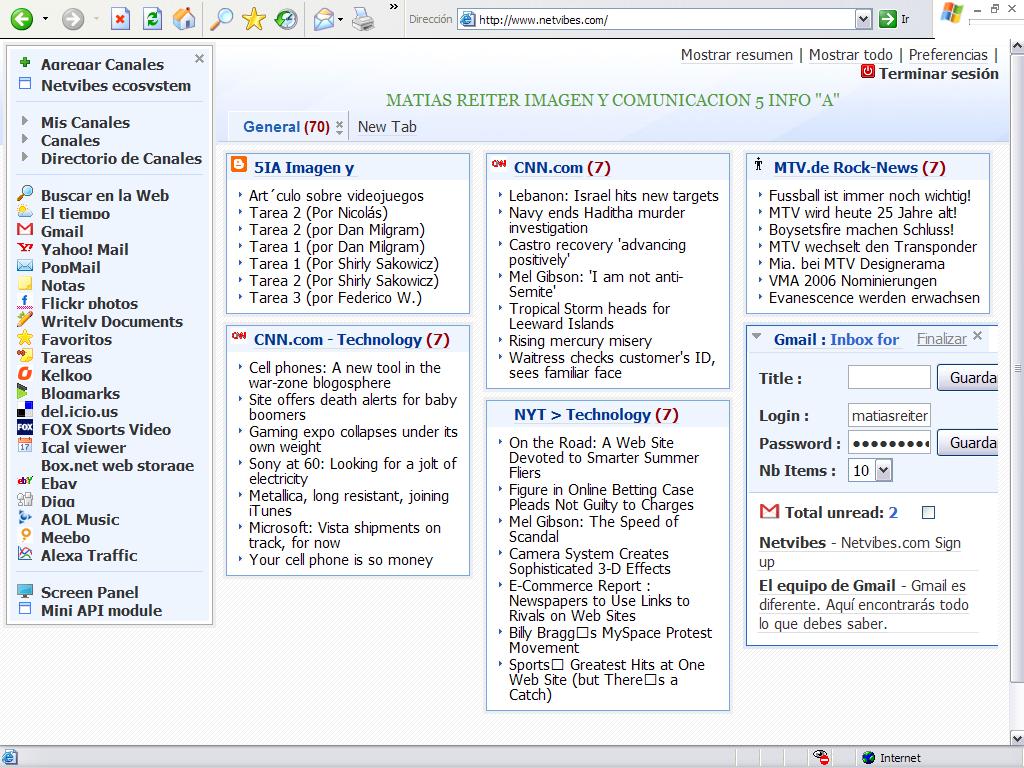This screenshot has height=768, width=1024.
Task: Click the El tiempo weather icon
Action: coord(25,212)
